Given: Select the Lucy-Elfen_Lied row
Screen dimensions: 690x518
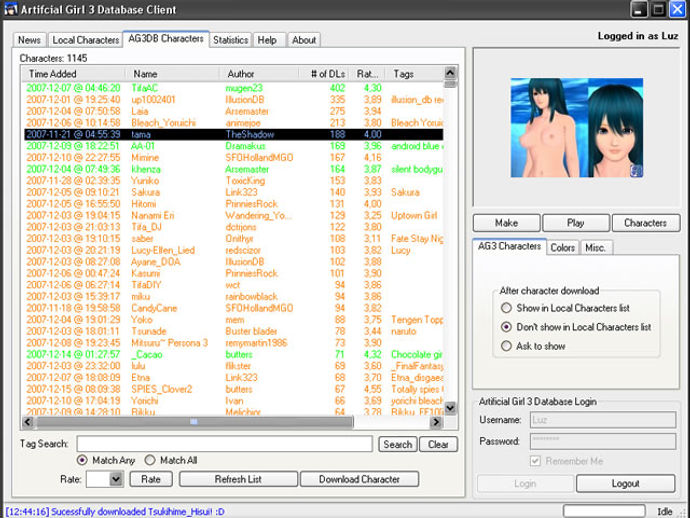Looking at the screenshot, I should (x=233, y=250).
